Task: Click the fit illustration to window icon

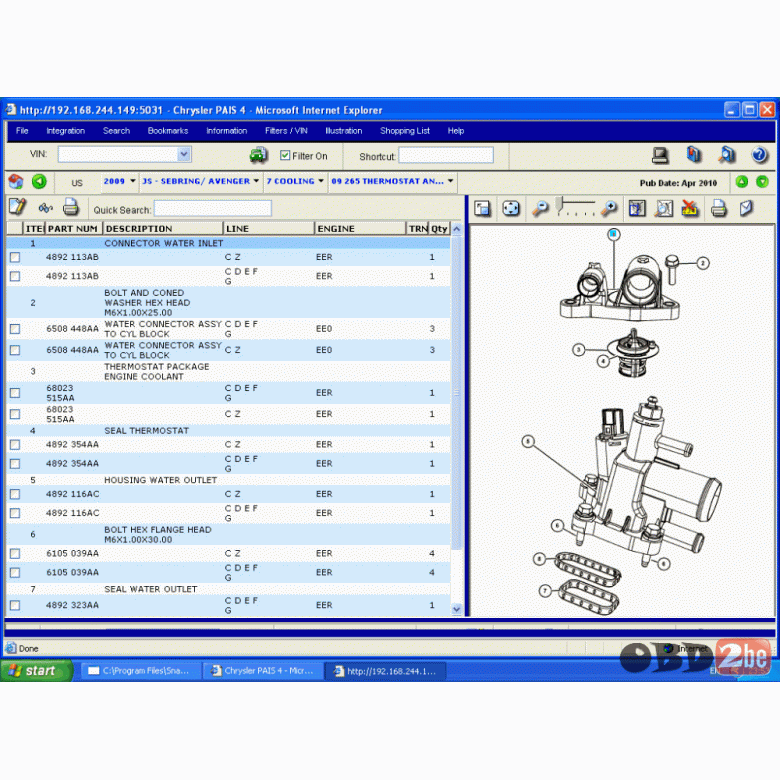Action: 511,208
